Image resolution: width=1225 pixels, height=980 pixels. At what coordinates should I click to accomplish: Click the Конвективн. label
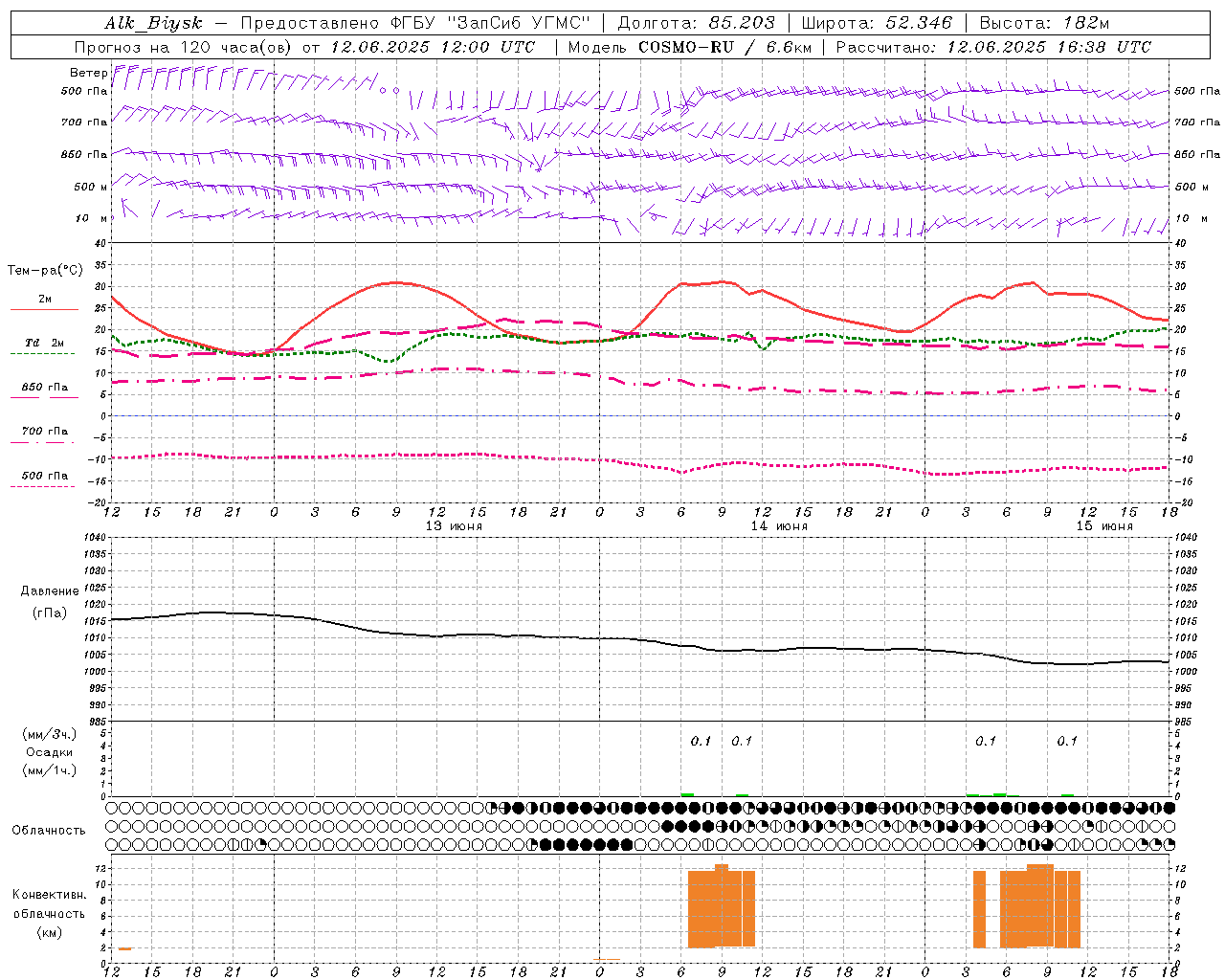[49, 895]
